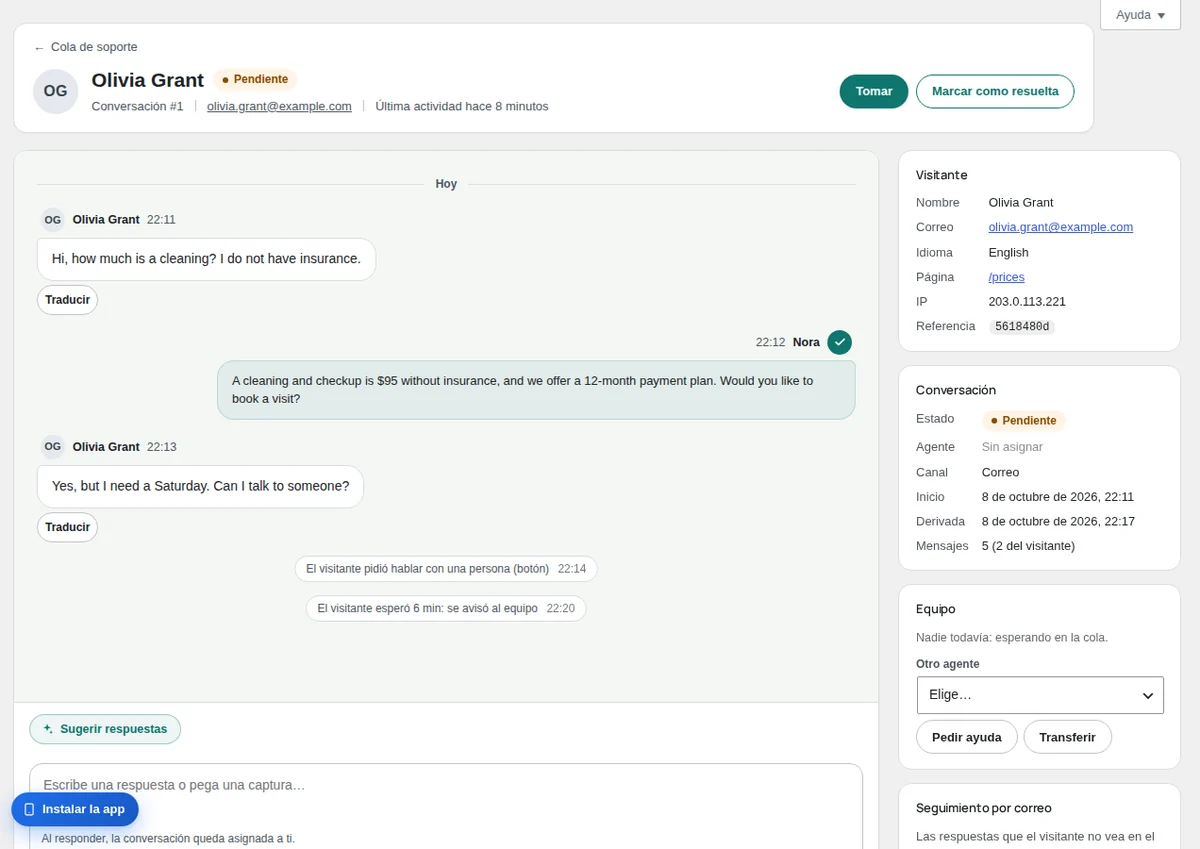Open header email link olivia.grant@example.com
This screenshot has height=849, width=1200.
279,106
